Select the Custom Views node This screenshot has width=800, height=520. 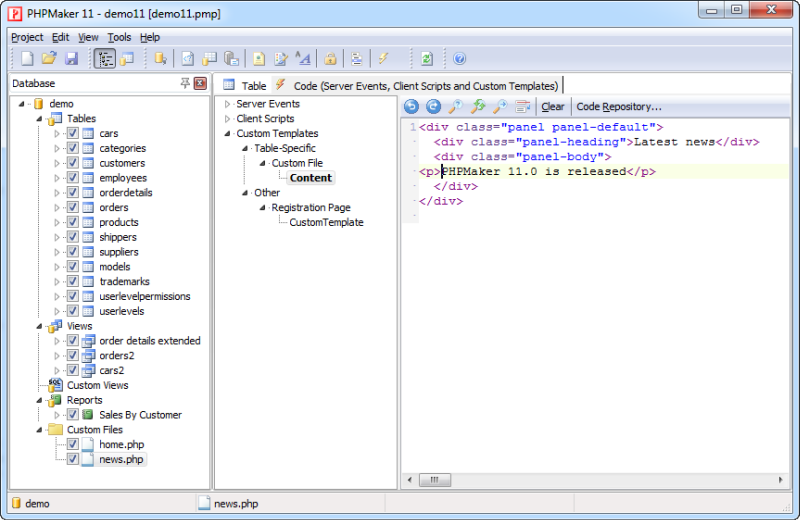click(97, 385)
